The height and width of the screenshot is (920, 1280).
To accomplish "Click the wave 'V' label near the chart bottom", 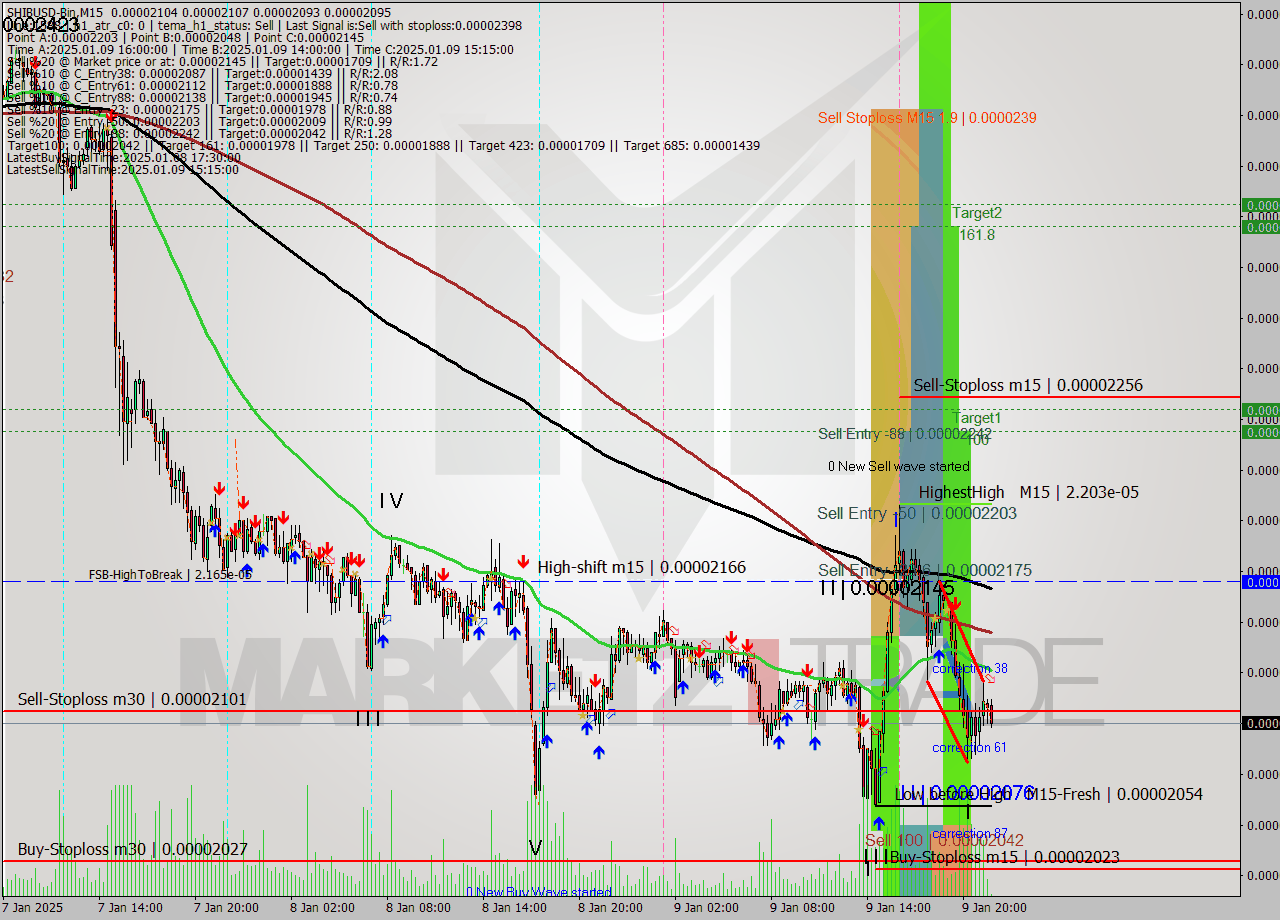I will coord(535,848).
